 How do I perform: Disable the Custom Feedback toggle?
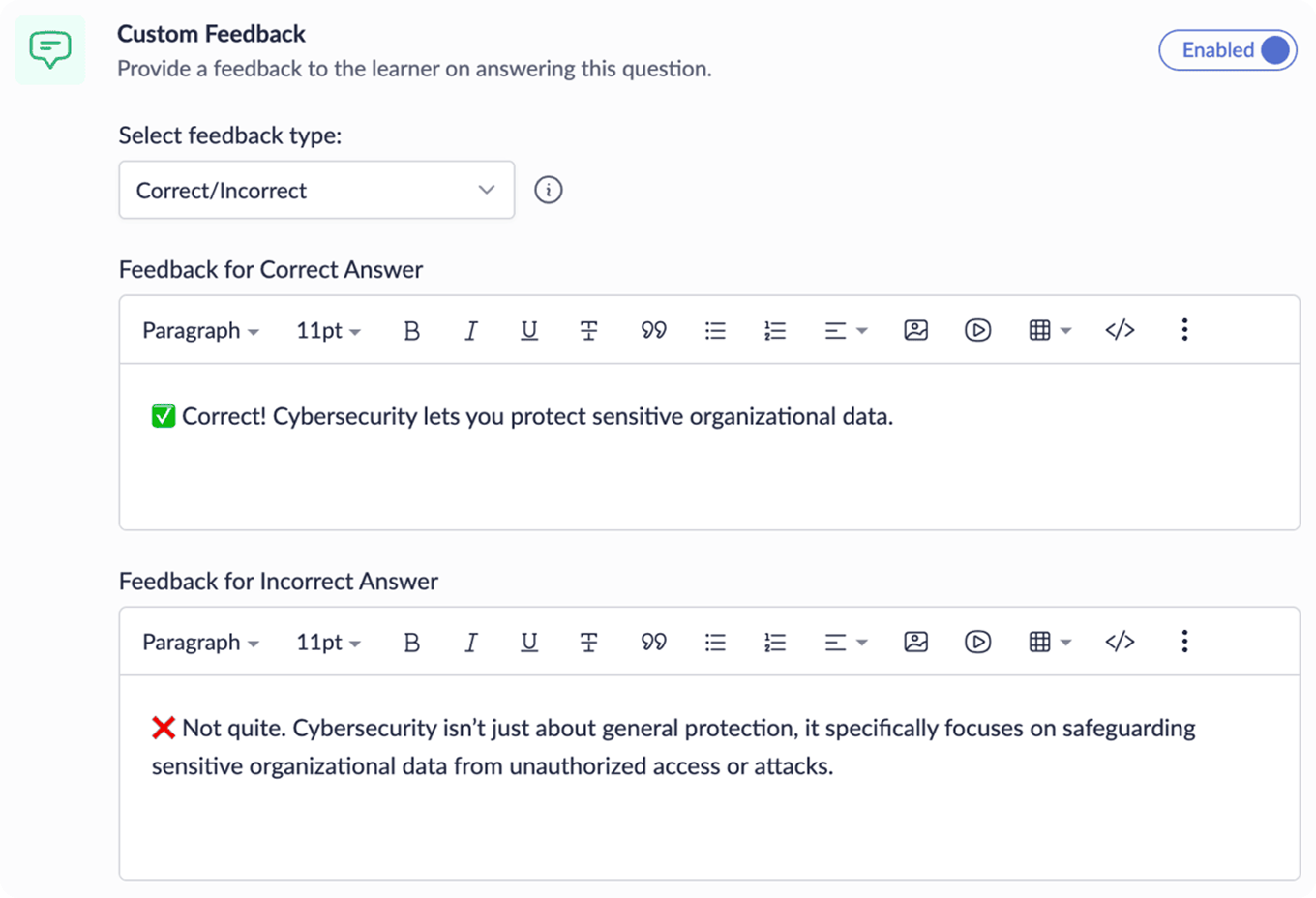[1228, 49]
